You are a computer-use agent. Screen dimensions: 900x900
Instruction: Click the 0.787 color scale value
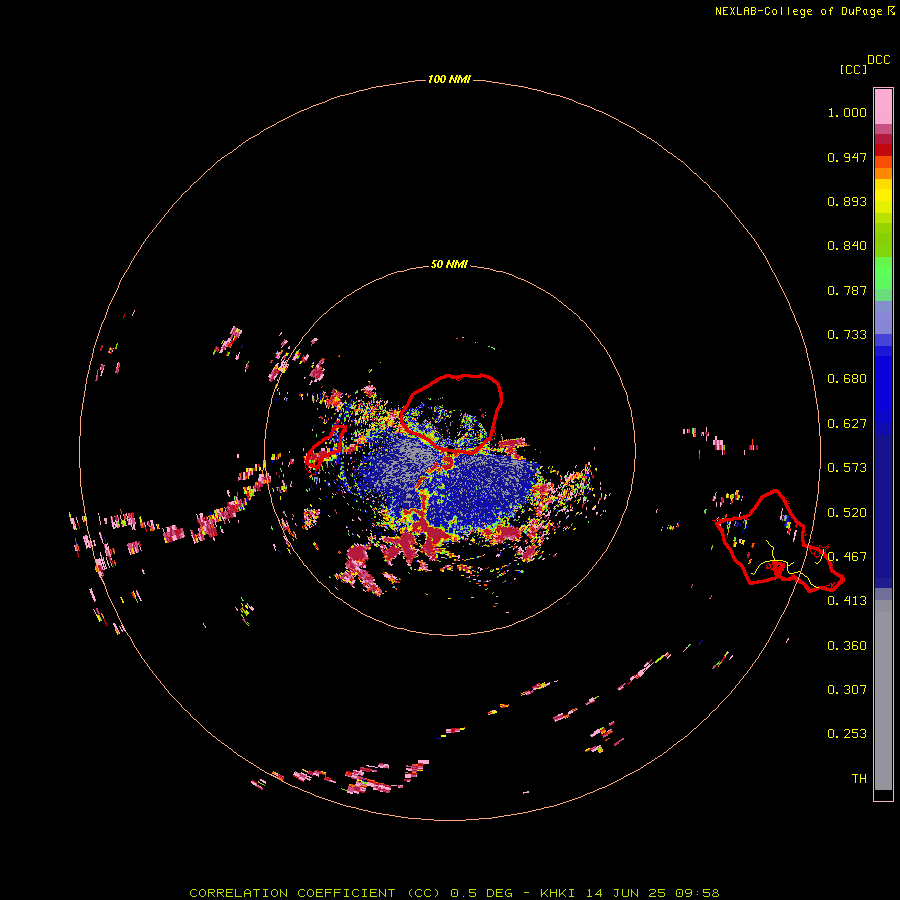click(847, 290)
